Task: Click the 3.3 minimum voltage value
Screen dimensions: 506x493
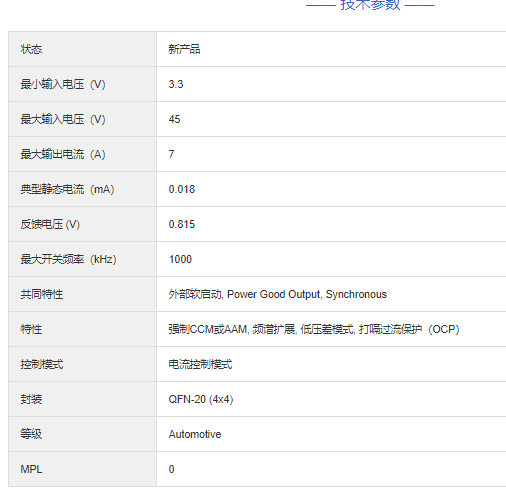Action: [x=176, y=84]
